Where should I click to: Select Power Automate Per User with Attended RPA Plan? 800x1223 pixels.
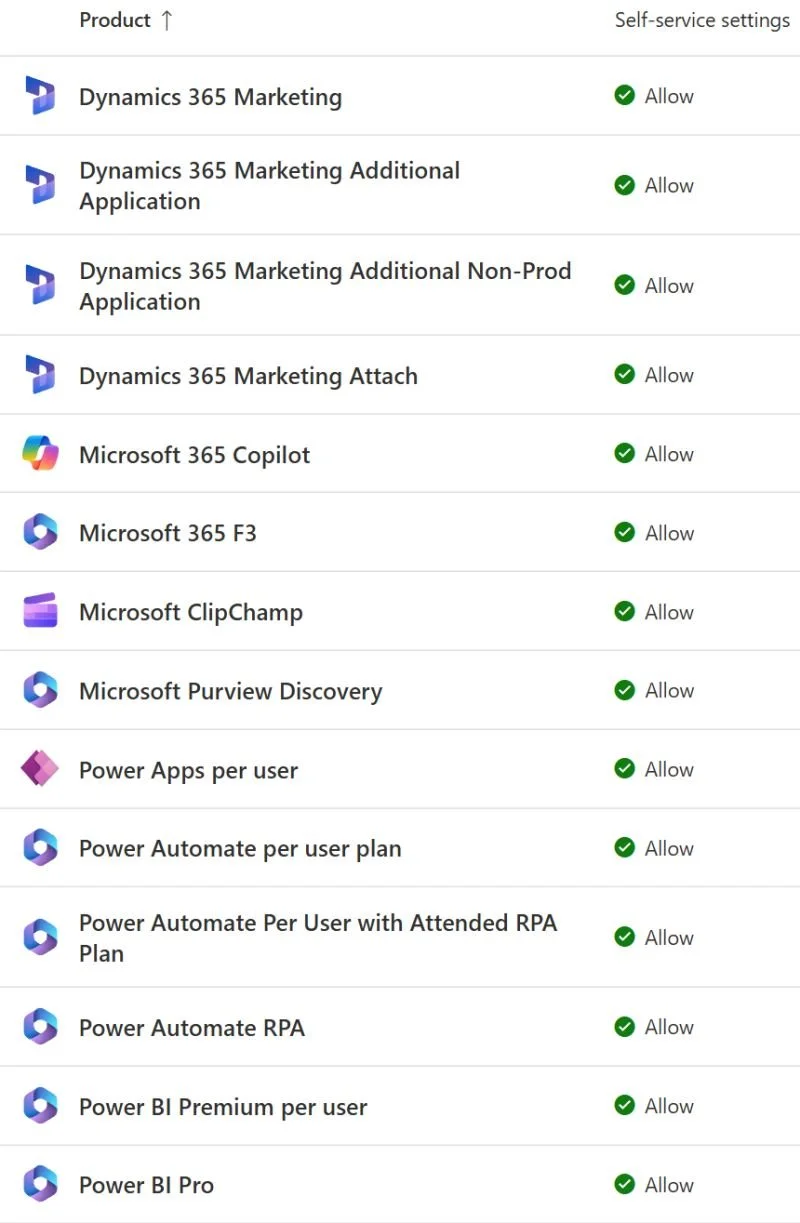317,938
